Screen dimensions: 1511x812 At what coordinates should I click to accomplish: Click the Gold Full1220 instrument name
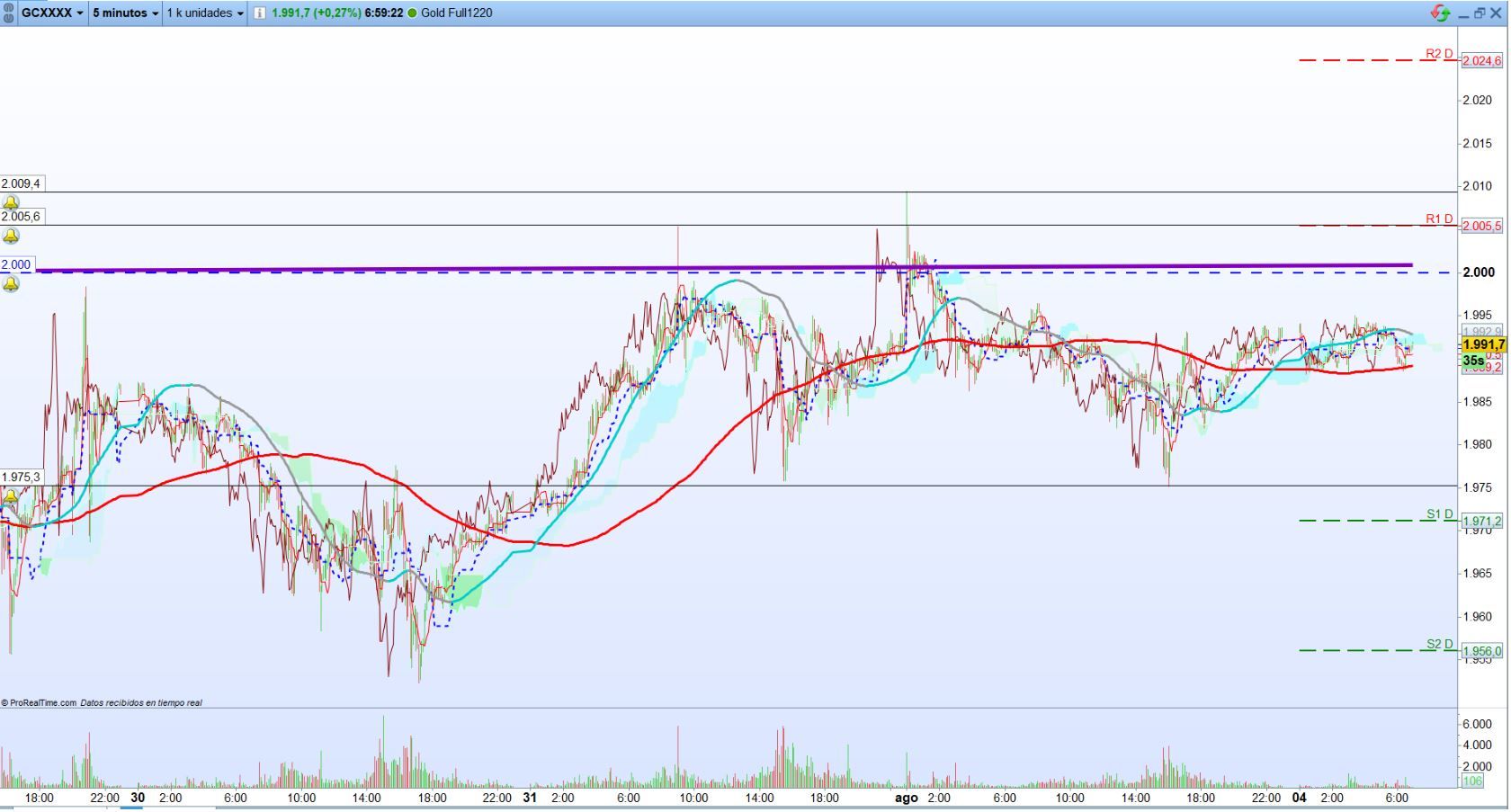(457, 13)
